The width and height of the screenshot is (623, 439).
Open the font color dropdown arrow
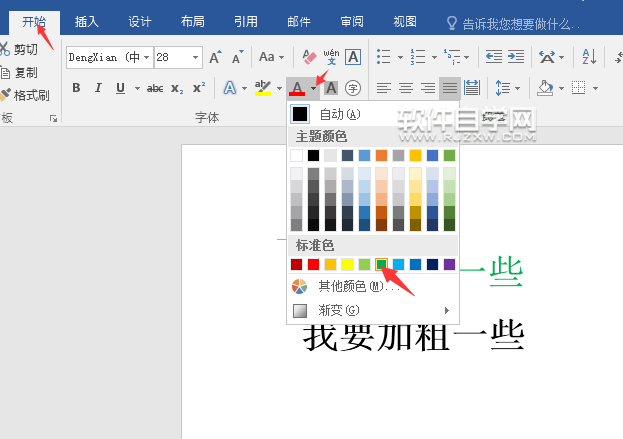(313, 88)
